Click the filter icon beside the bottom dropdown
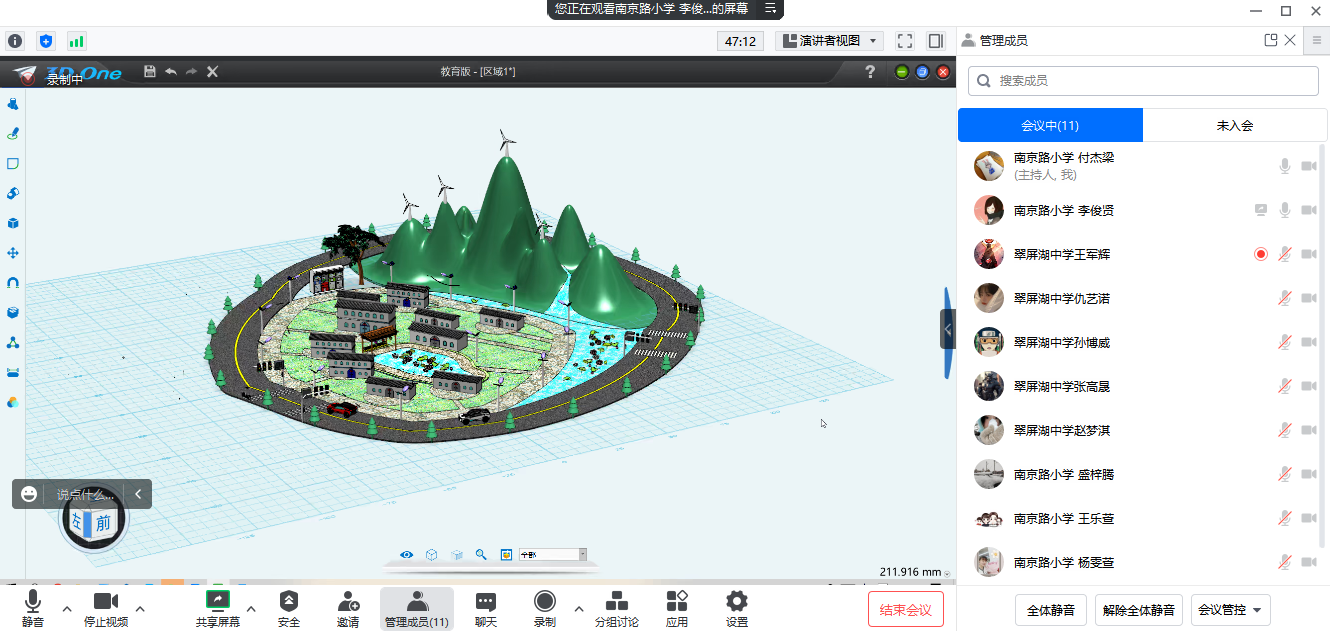The image size is (1330, 631). click(x=506, y=554)
